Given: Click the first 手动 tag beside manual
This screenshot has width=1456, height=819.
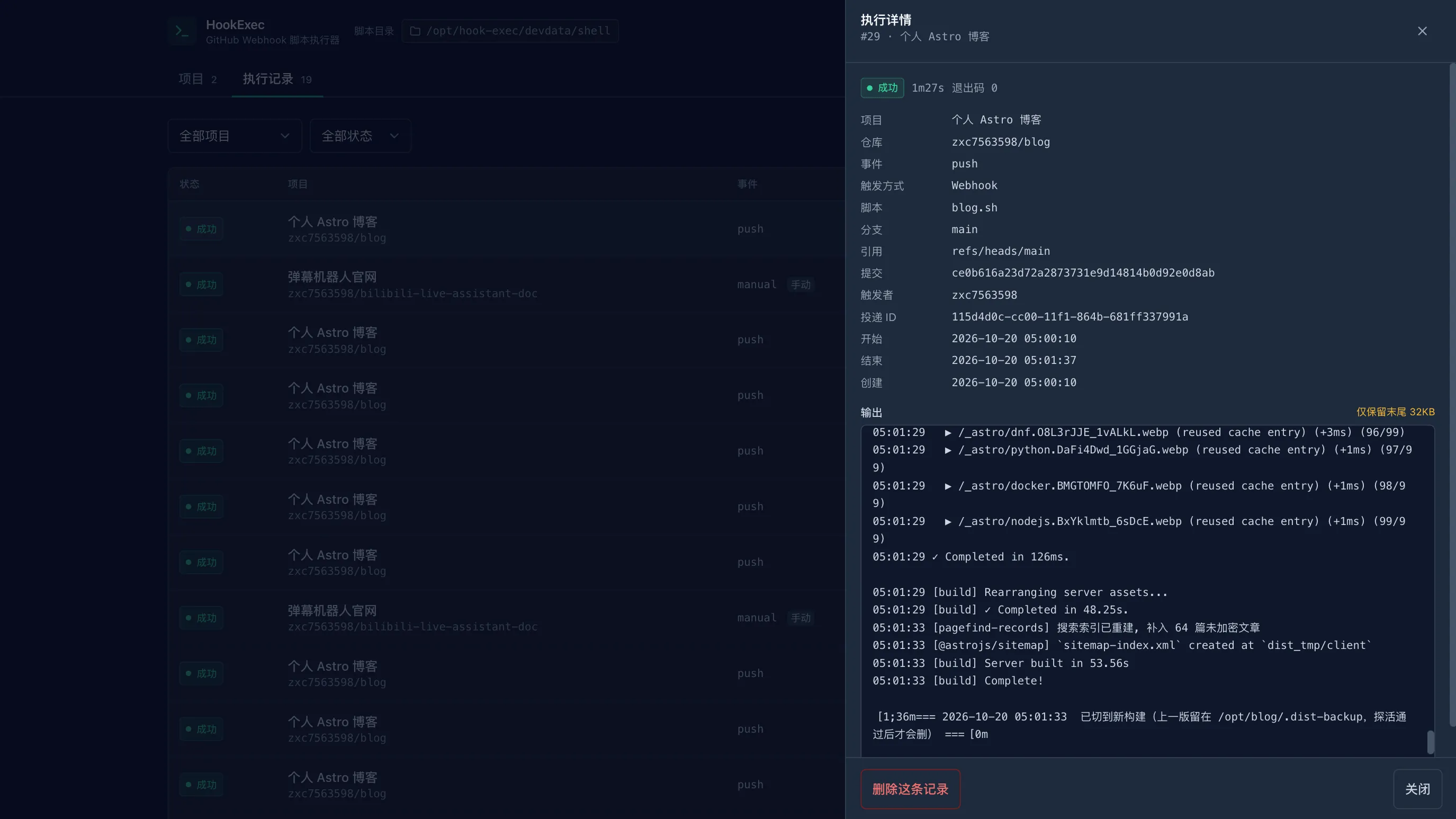Looking at the screenshot, I should (x=801, y=284).
